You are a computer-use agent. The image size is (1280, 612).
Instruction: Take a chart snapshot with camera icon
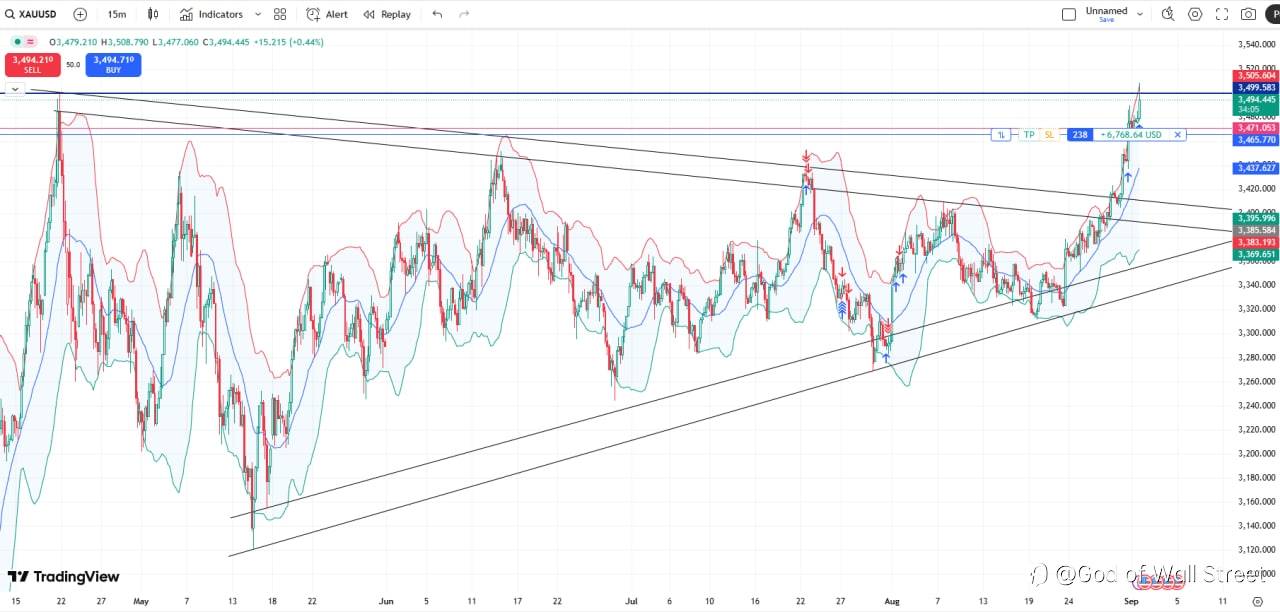tap(1249, 14)
